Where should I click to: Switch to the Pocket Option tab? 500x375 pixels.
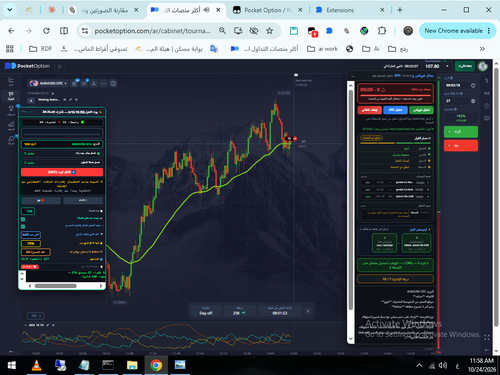(268, 10)
